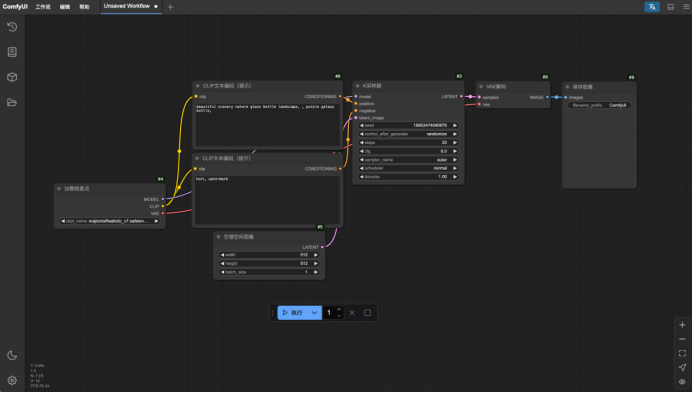
Task: Click the sampler_name right arrow for next sampler
Action: [455, 160]
